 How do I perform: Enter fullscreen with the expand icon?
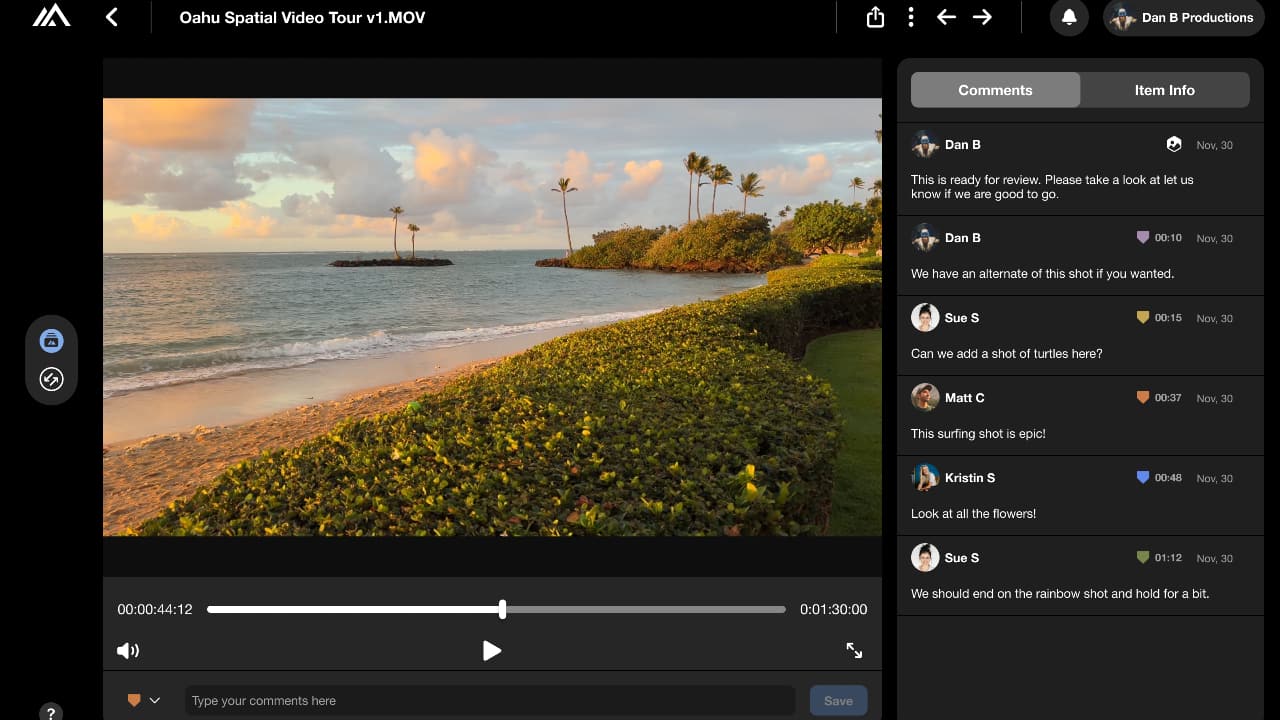pos(854,650)
